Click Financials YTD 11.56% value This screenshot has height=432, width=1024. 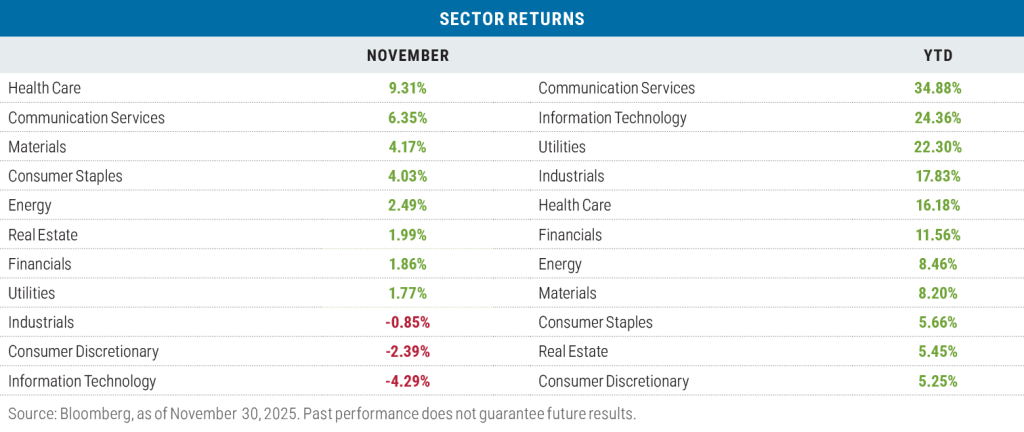click(x=937, y=235)
